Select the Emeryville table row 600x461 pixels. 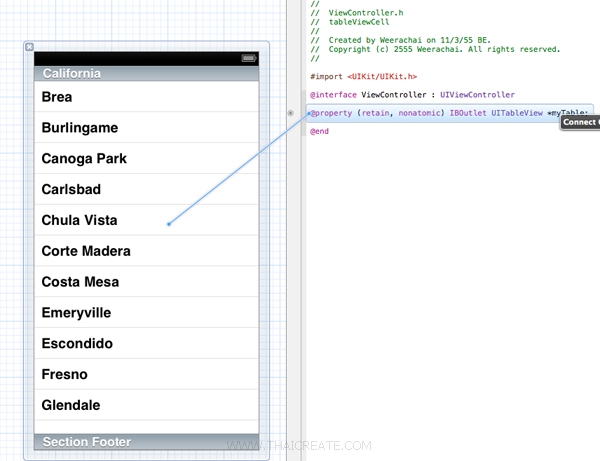(x=147, y=313)
